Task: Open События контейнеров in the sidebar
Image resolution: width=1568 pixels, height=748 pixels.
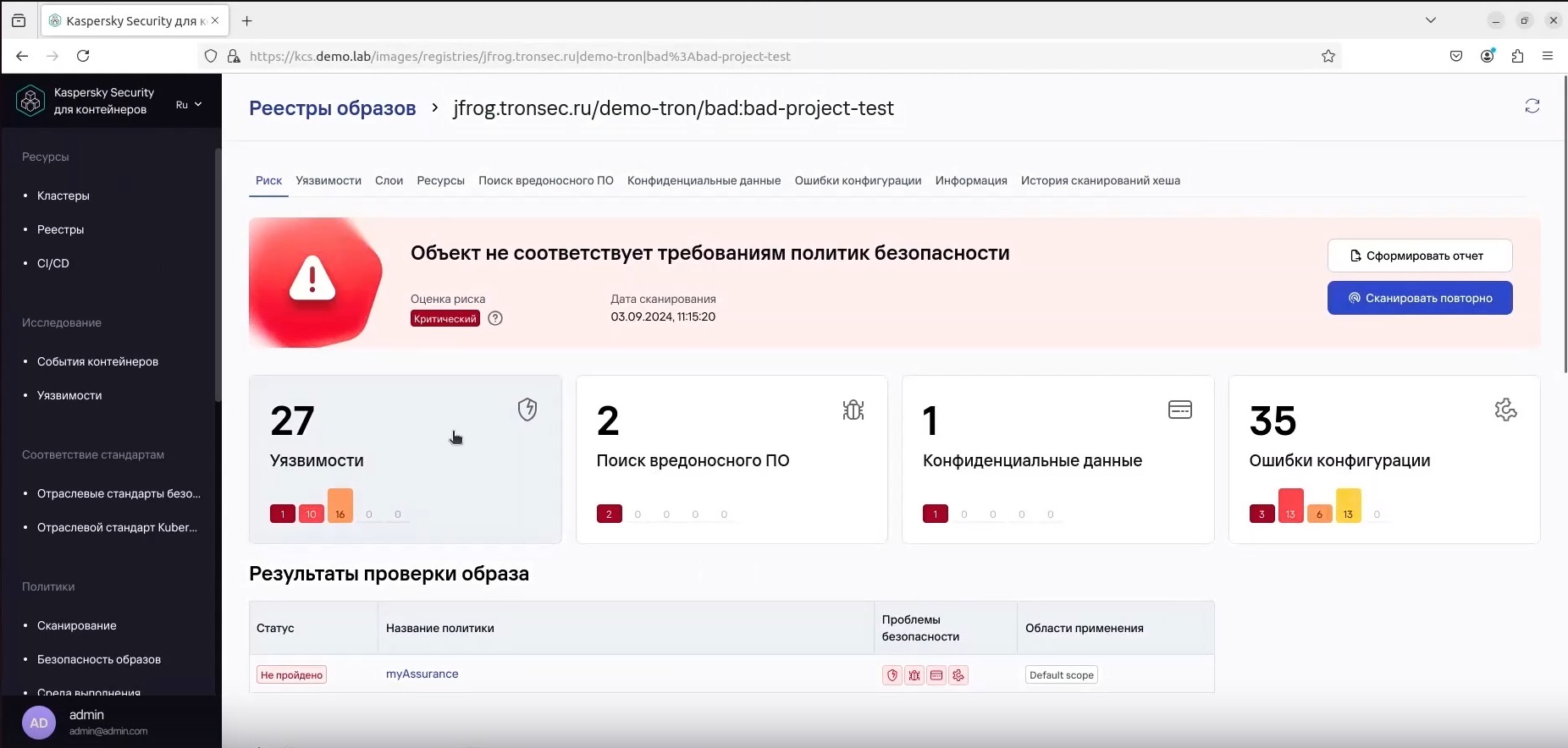Action: tap(97, 361)
